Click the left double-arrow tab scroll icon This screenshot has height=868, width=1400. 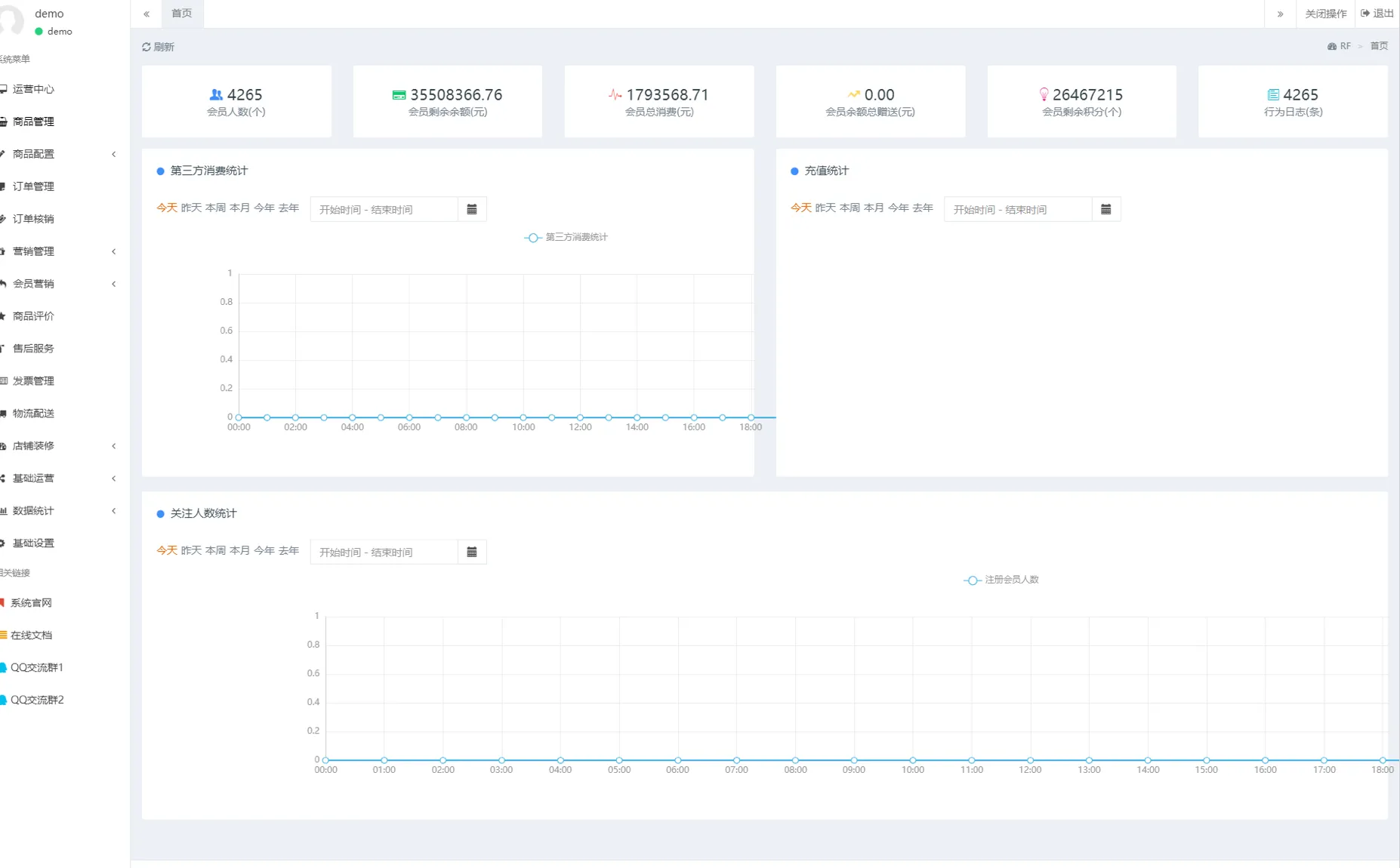(146, 14)
